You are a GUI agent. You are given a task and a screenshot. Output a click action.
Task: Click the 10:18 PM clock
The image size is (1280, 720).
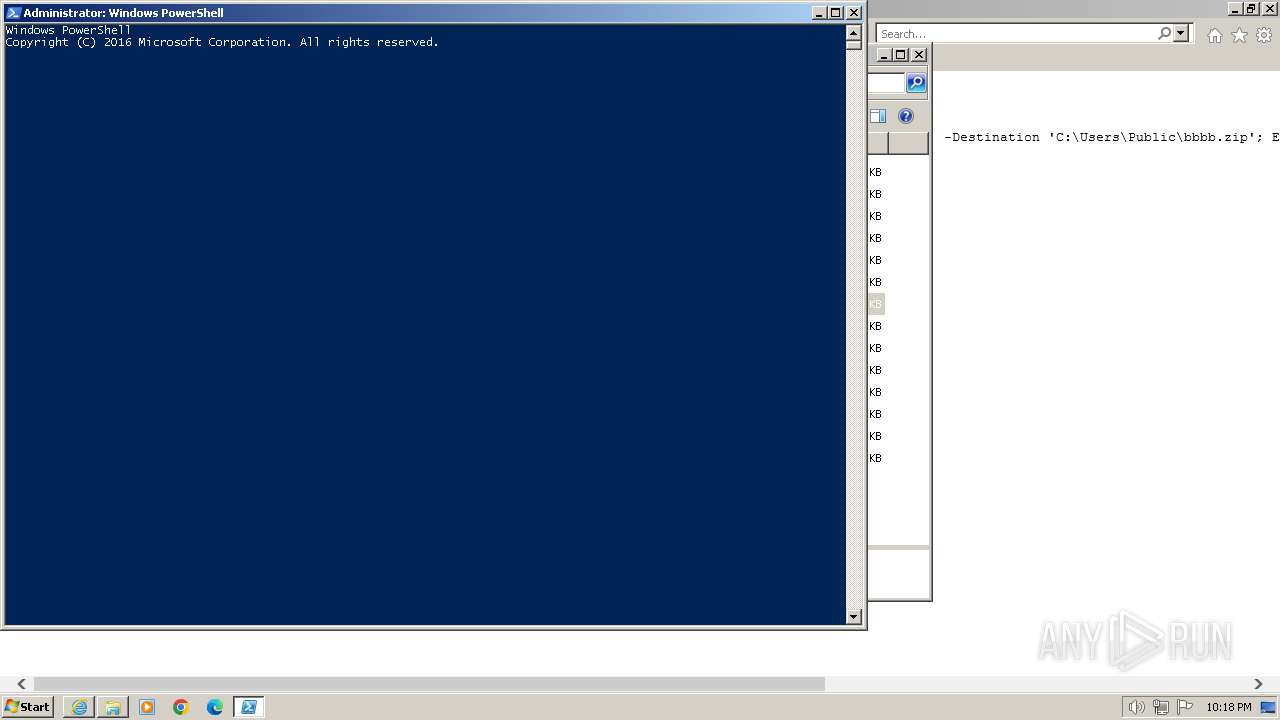1228,707
